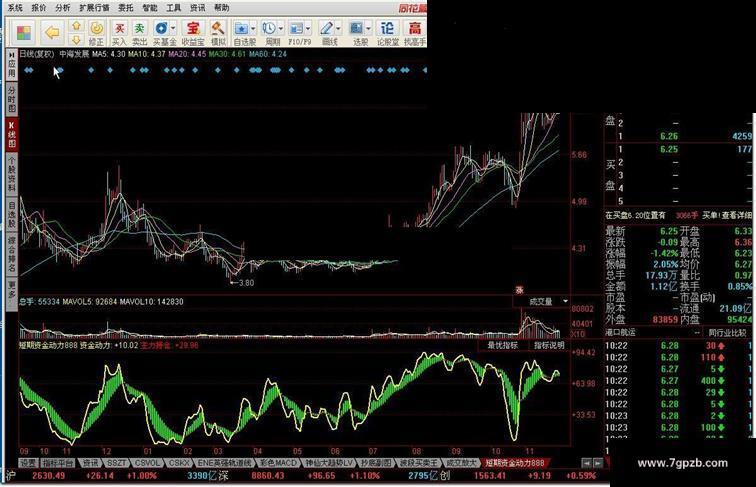Switch to the ENE高强轨道线 tab
Screen dimensions: 756x487
tap(224, 463)
